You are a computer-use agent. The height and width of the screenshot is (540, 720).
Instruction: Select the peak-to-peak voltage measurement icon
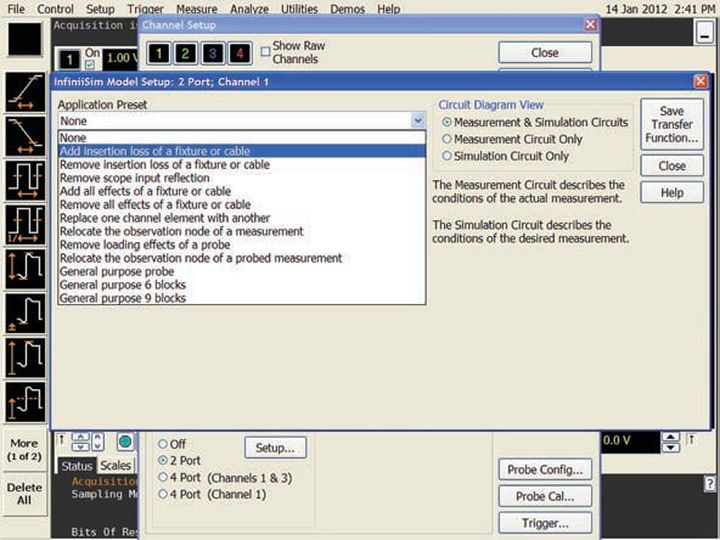(x=25, y=269)
